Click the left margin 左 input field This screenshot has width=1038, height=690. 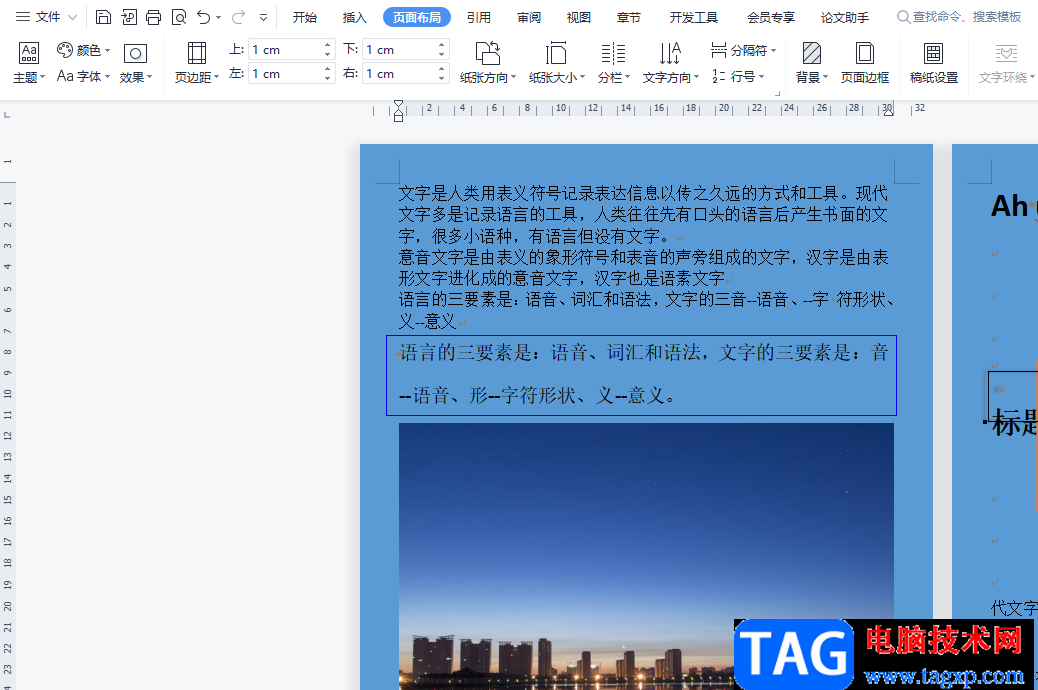286,74
